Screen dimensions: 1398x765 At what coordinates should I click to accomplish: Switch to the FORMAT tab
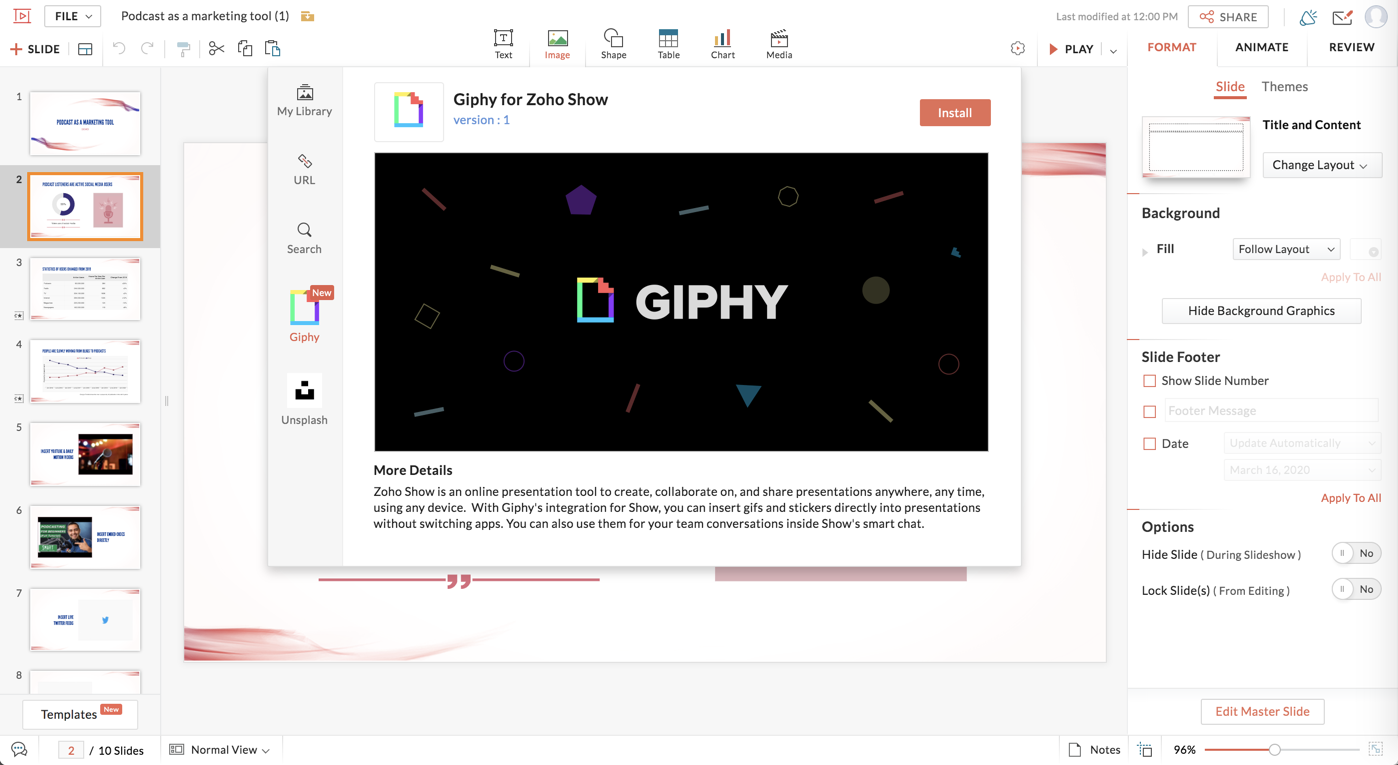1172,47
